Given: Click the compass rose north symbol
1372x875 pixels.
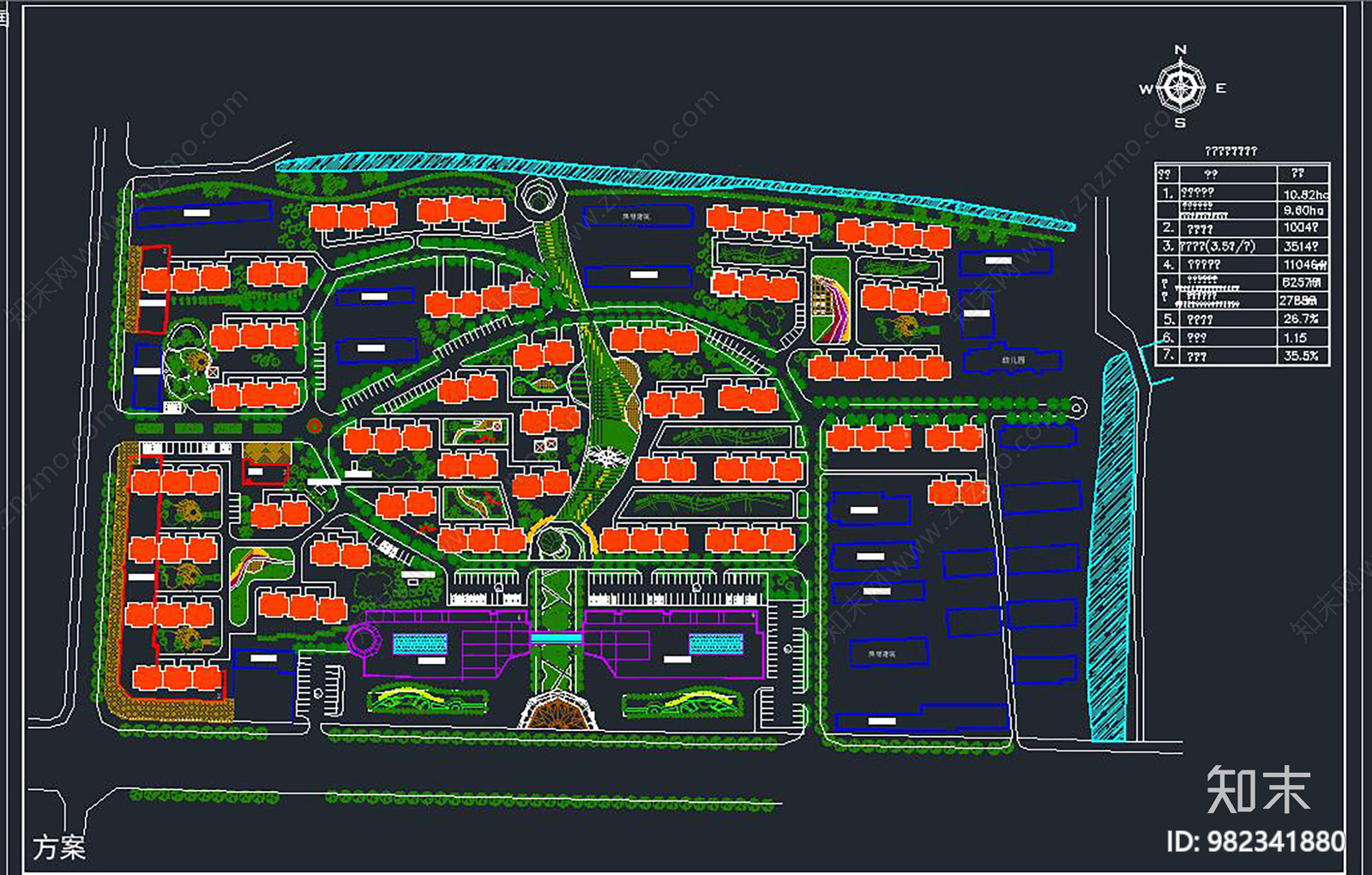Looking at the screenshot, I should [x=1182, y=87].
